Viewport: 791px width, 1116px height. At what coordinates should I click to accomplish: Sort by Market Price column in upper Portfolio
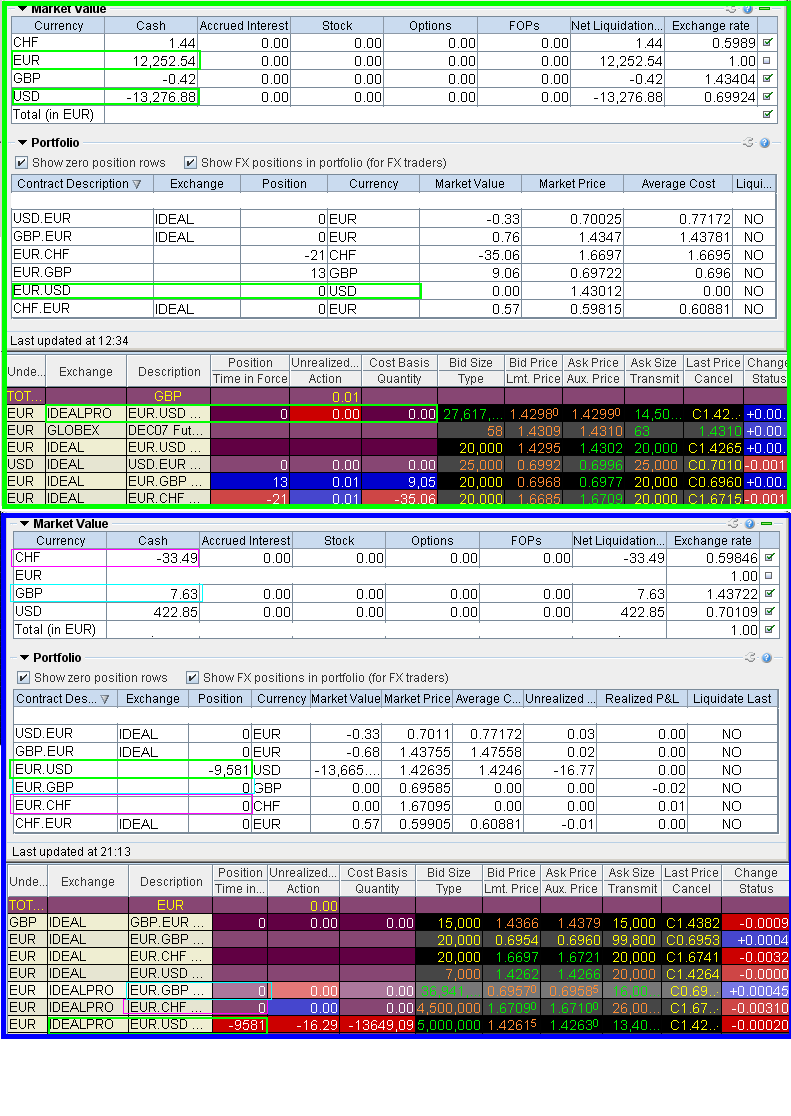[572, 184]
